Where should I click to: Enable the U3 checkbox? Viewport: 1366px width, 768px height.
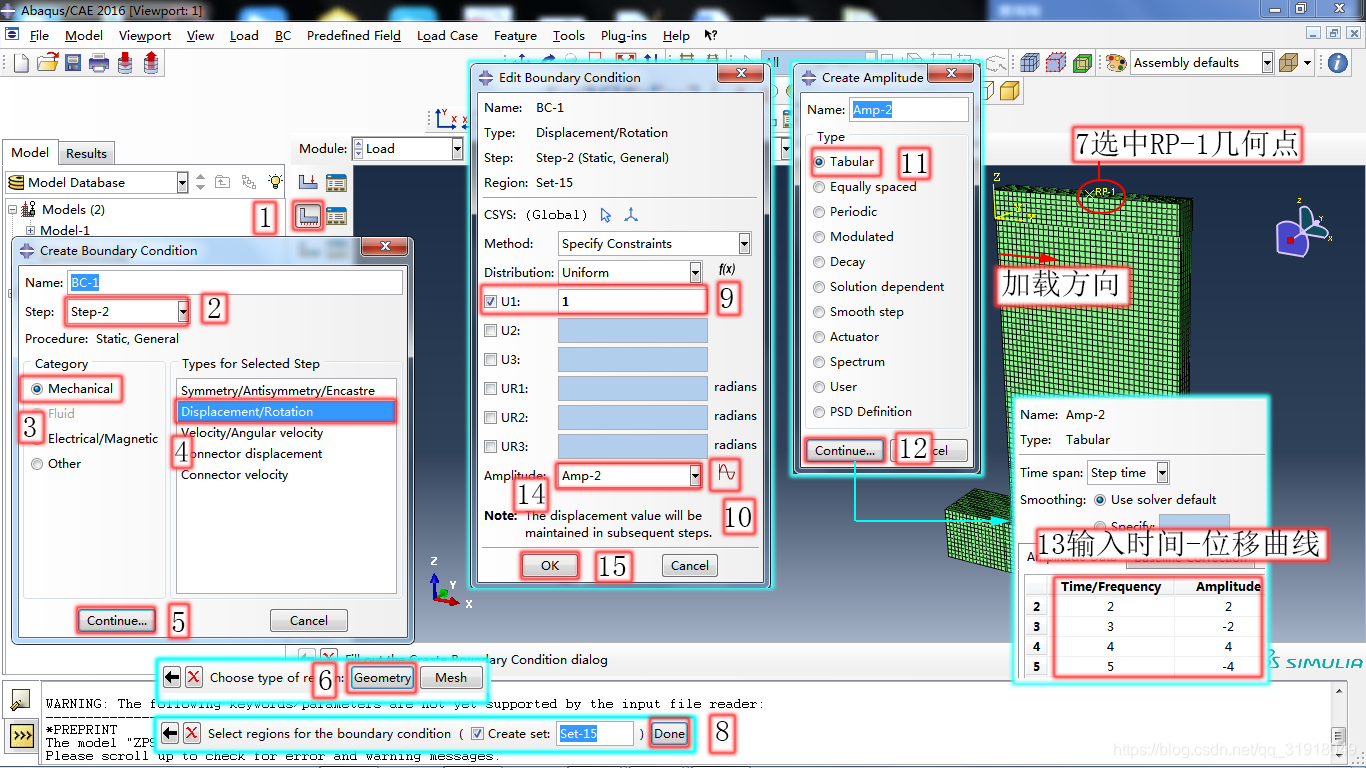490,359
